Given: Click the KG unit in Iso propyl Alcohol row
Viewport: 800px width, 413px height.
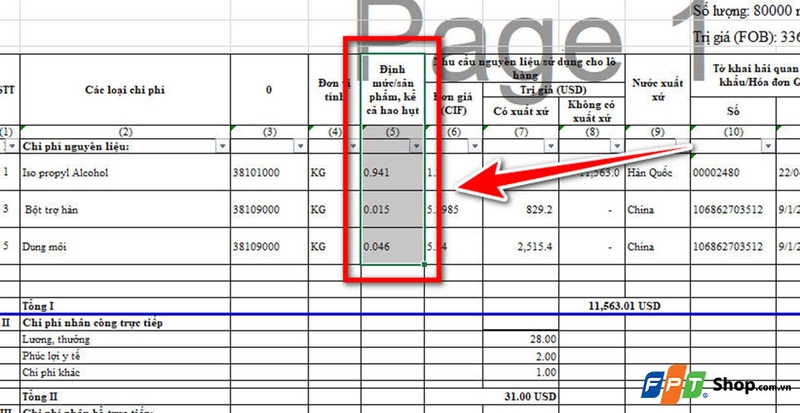Looking at the screenshot, I should [335, 173].
